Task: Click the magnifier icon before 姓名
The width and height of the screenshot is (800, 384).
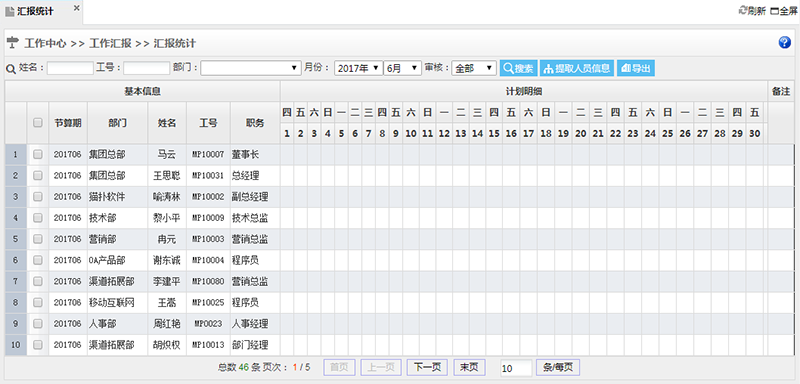Action: click(x=11, y=69)
